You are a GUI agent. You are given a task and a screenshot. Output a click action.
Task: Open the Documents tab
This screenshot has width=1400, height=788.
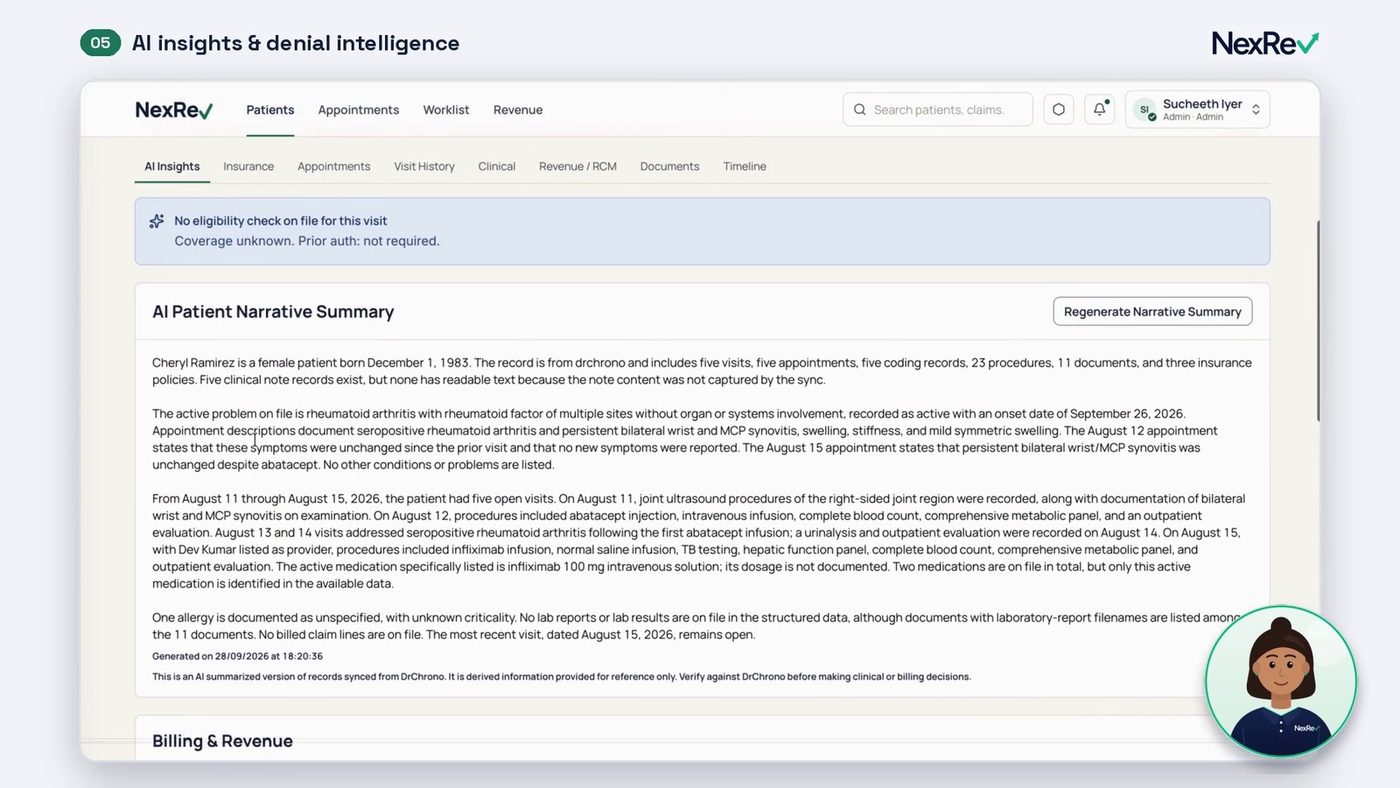(x=670, y=166)
